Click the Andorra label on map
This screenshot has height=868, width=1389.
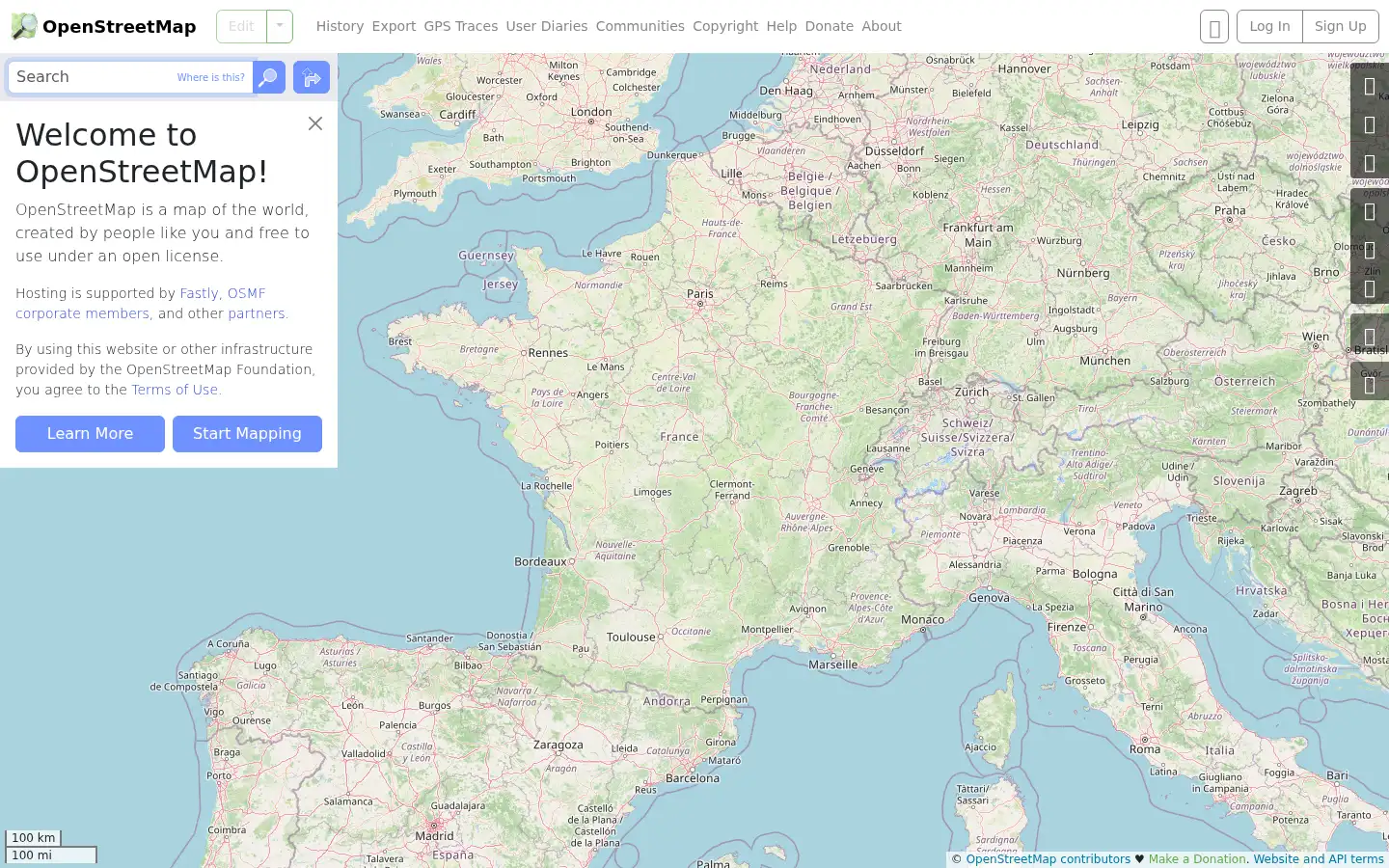pos(667,701)
